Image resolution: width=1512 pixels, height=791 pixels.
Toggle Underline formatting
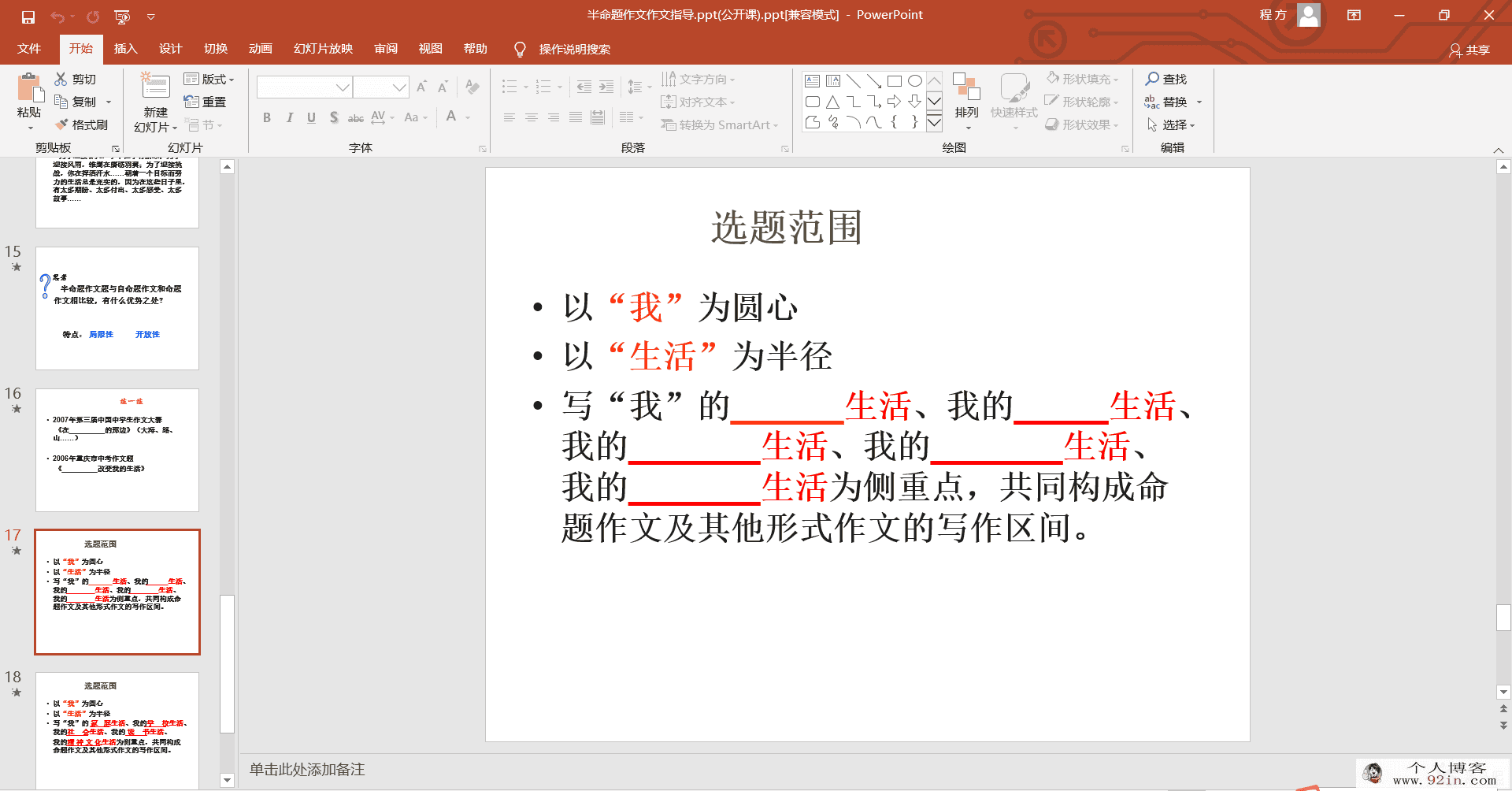coord(311,117)
